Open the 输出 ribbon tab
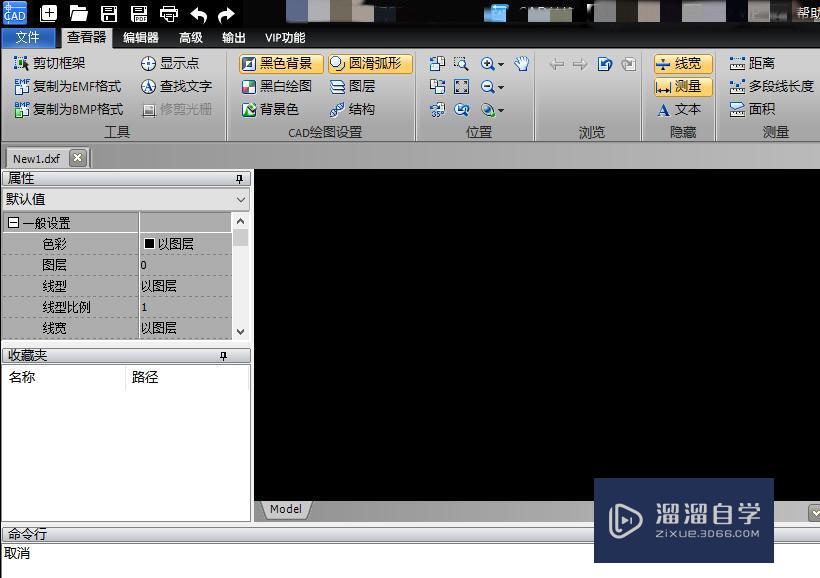 233,37
